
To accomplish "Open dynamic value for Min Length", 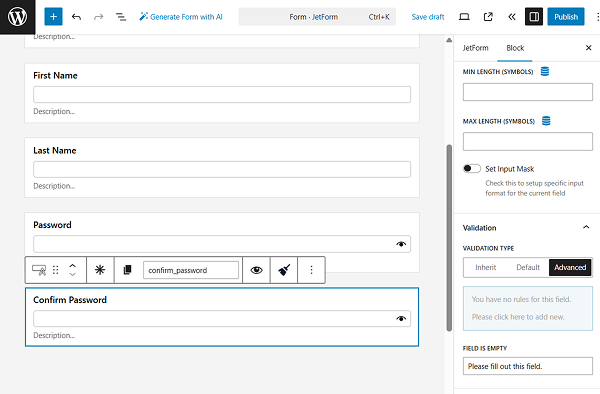I will (x=545, y=71).
